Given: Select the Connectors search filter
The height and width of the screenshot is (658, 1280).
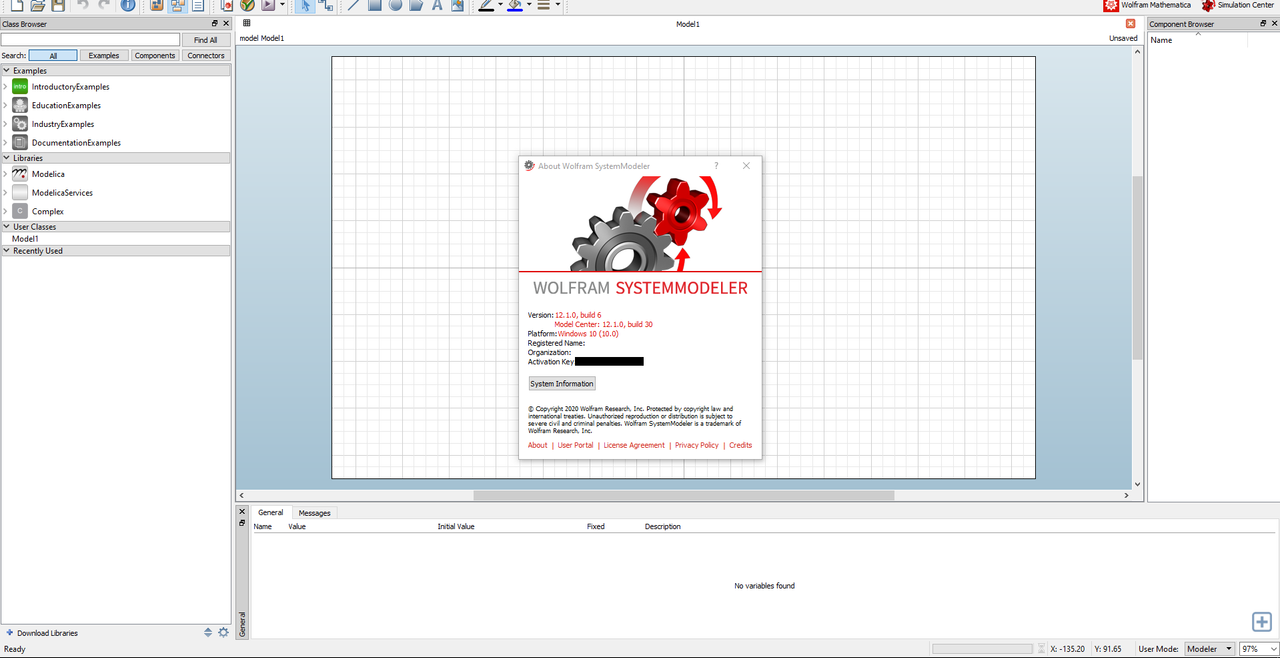Looking at the screenshot, I should [206, 56].
